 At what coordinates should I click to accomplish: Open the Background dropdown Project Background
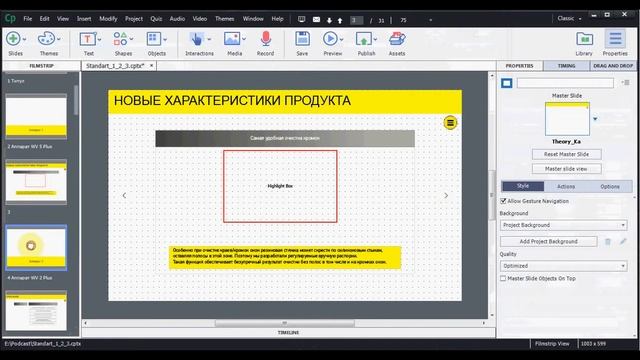coord(564,225)
